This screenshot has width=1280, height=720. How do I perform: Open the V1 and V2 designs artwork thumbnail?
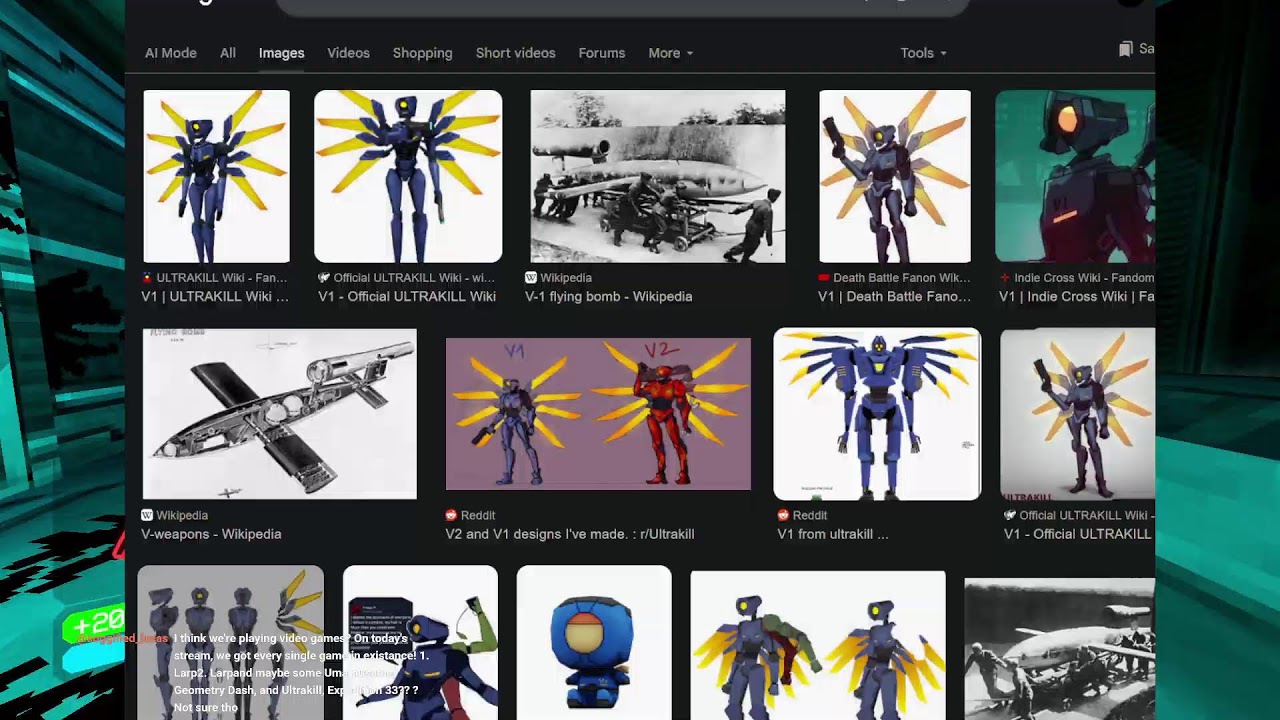click(x=598, y=414)
